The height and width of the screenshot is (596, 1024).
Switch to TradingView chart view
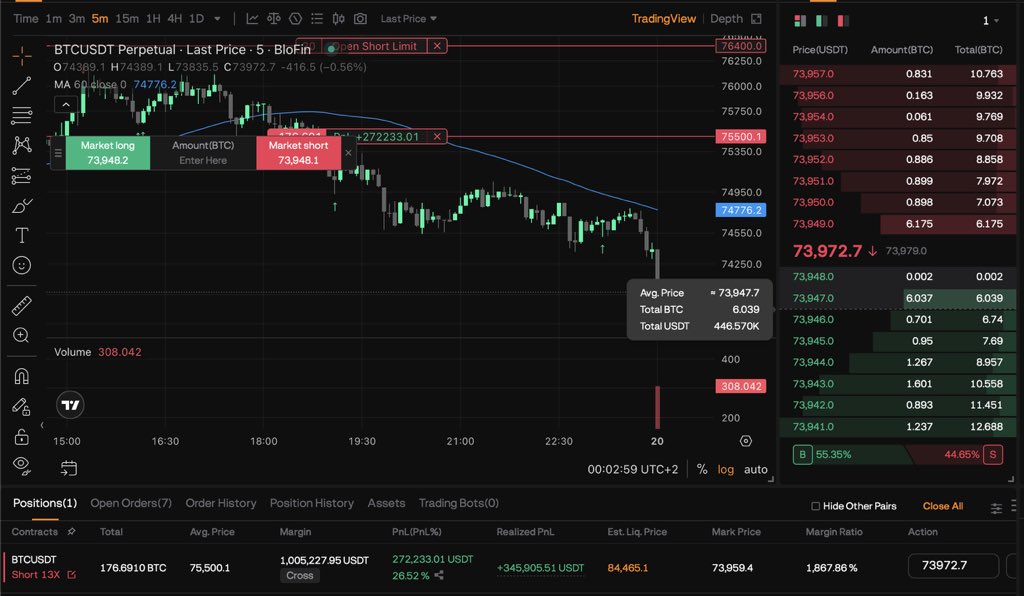pos(664,18)
